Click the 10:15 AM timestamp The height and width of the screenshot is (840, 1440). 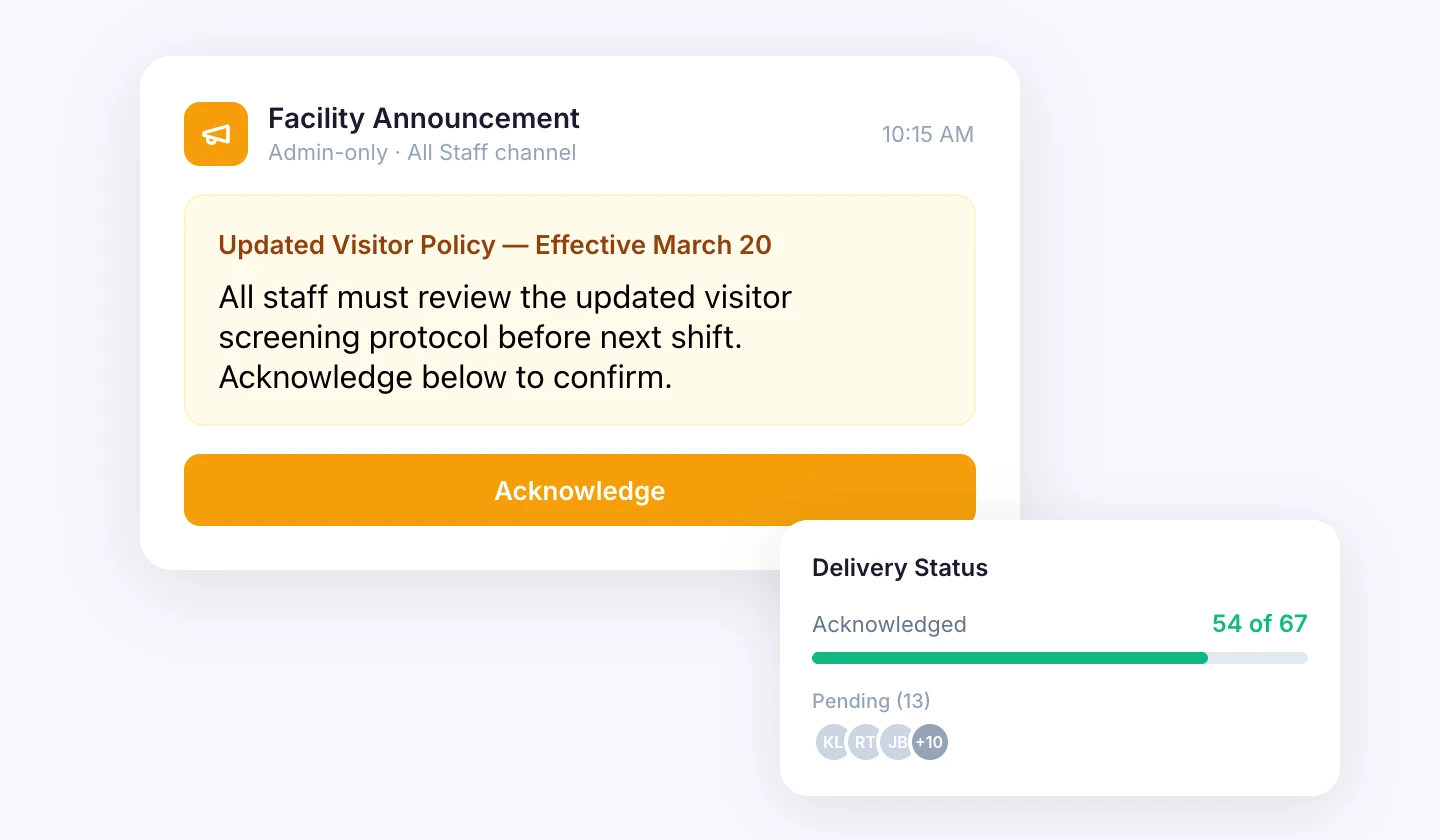point(927,134)
